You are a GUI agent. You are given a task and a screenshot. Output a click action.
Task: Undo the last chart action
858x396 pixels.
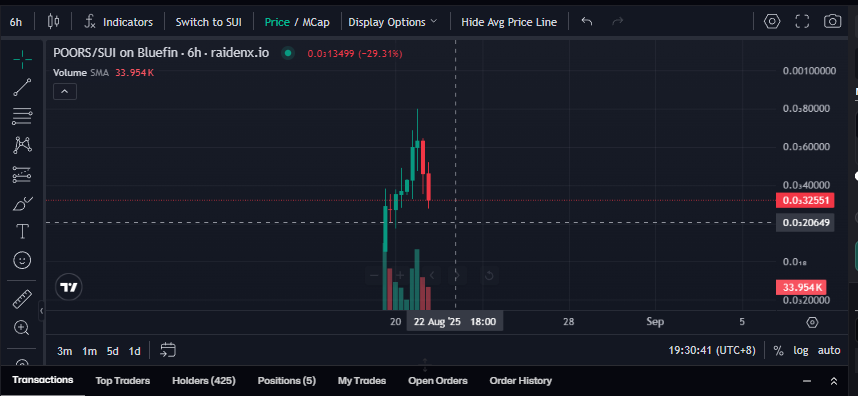pos(587,22)
